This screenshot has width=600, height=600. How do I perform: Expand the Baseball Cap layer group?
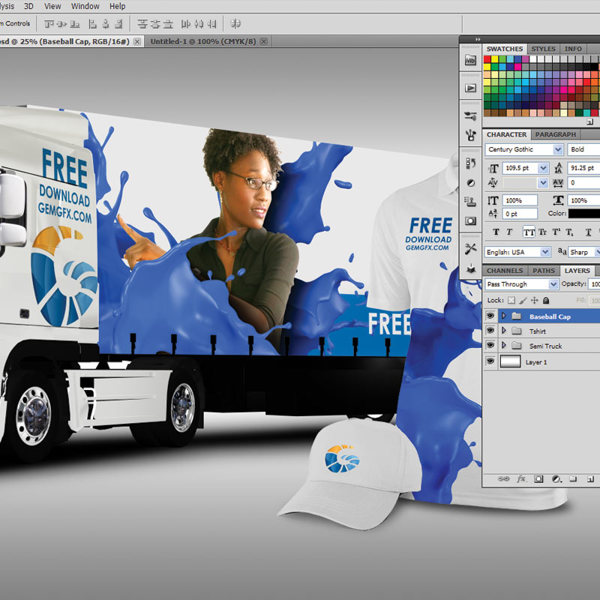504,316
